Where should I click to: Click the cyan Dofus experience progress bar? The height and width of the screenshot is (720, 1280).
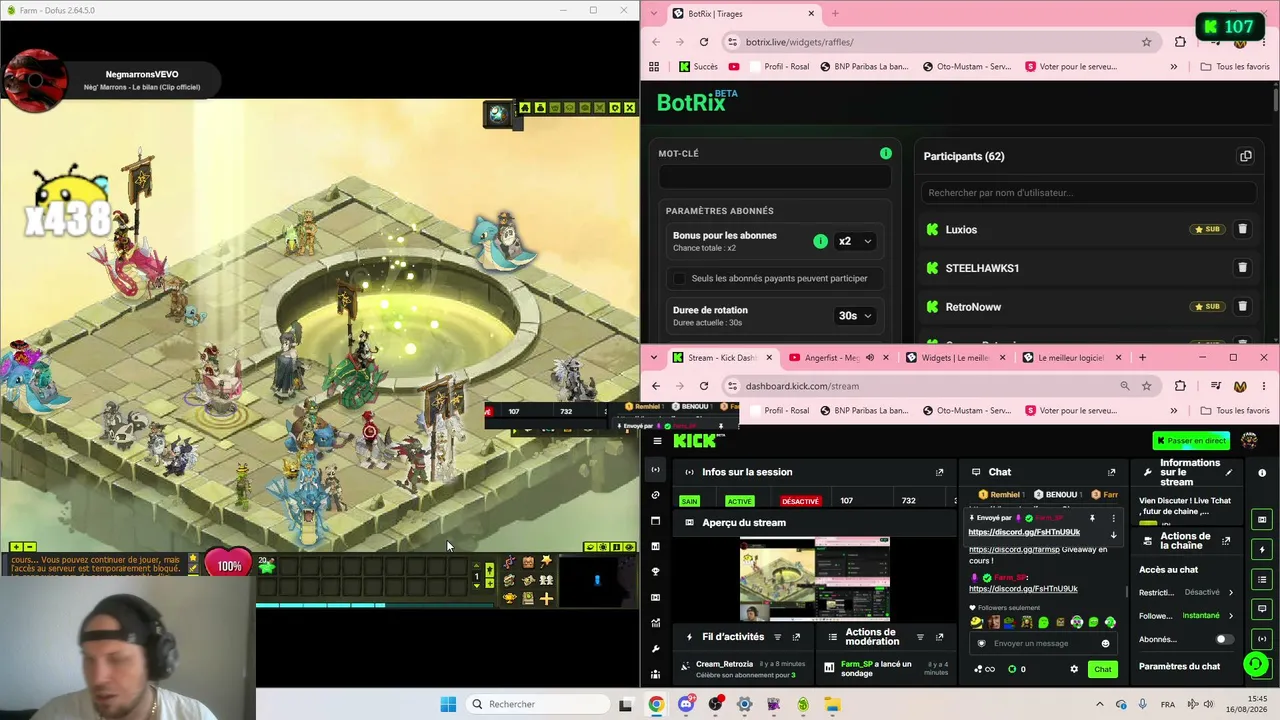pos(320,605)
